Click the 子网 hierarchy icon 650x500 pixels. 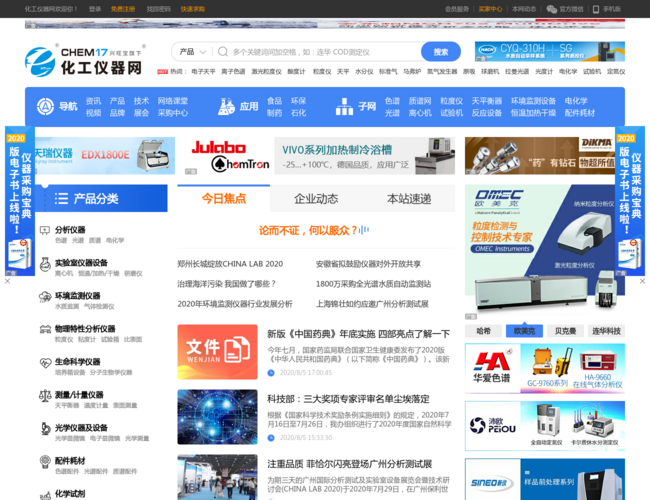[344, 107]
